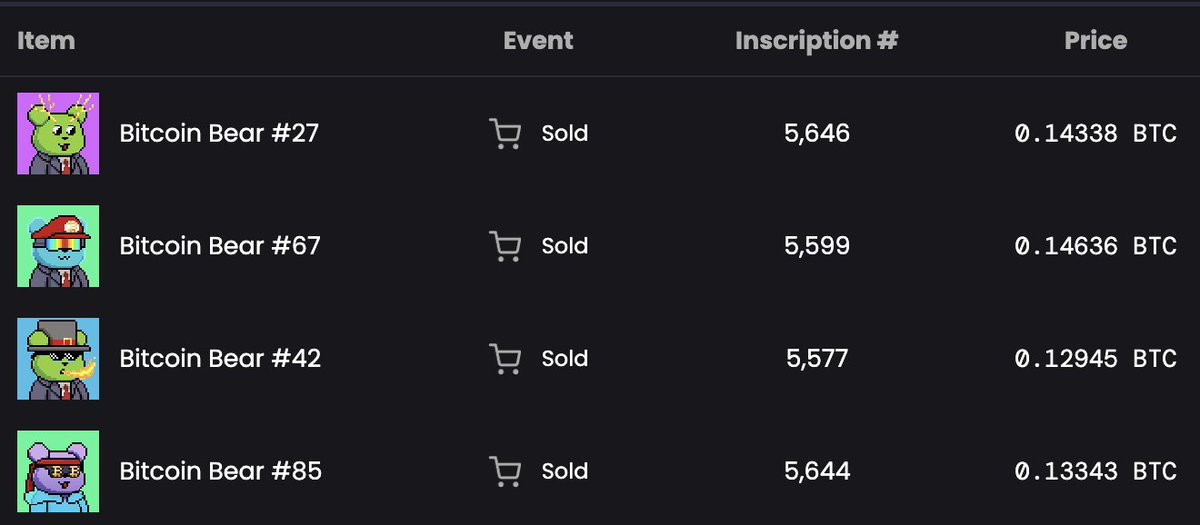
Task: Go to Bitcoin Bear #42 details
Action: [220, 359]
